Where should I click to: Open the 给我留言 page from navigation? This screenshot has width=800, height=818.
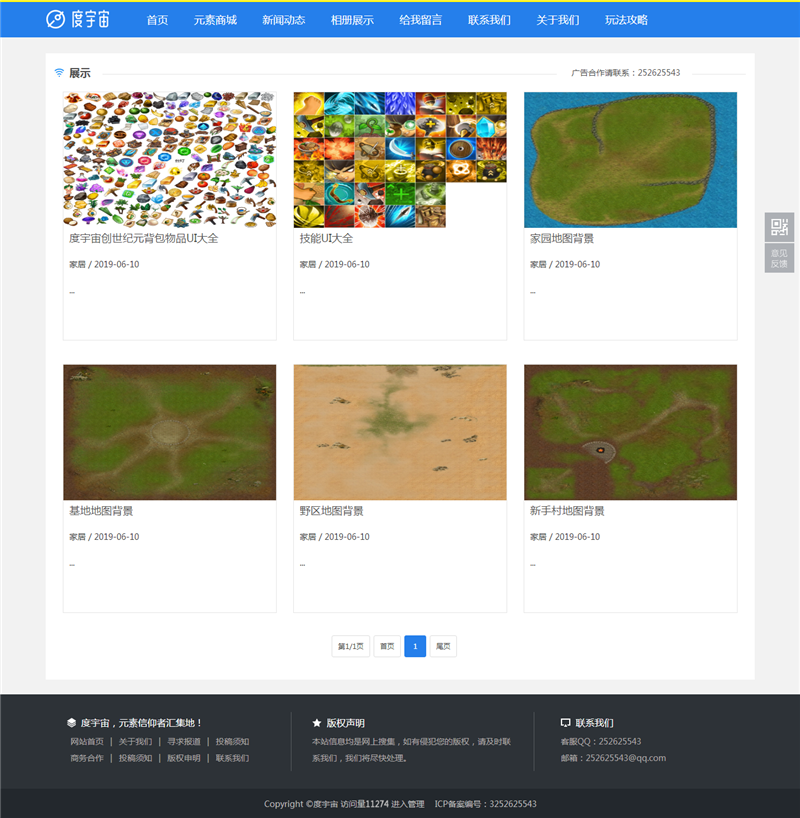click(x=420, y=20)
